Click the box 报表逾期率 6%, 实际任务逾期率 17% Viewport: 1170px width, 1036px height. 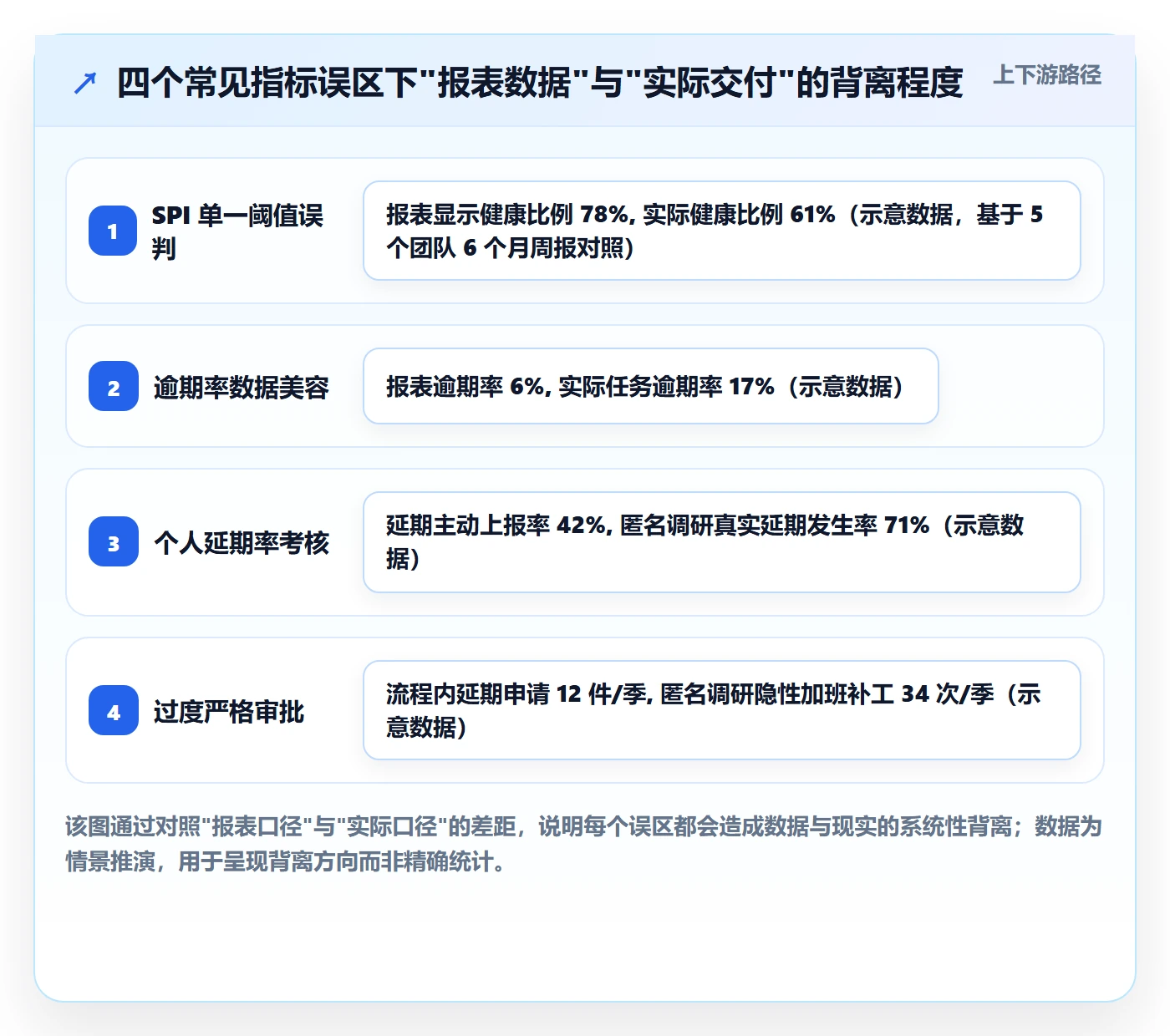tap(651, 386)
